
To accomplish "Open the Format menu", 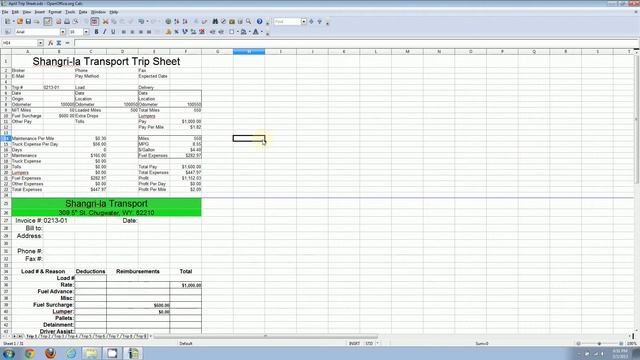I will (55, 12).
